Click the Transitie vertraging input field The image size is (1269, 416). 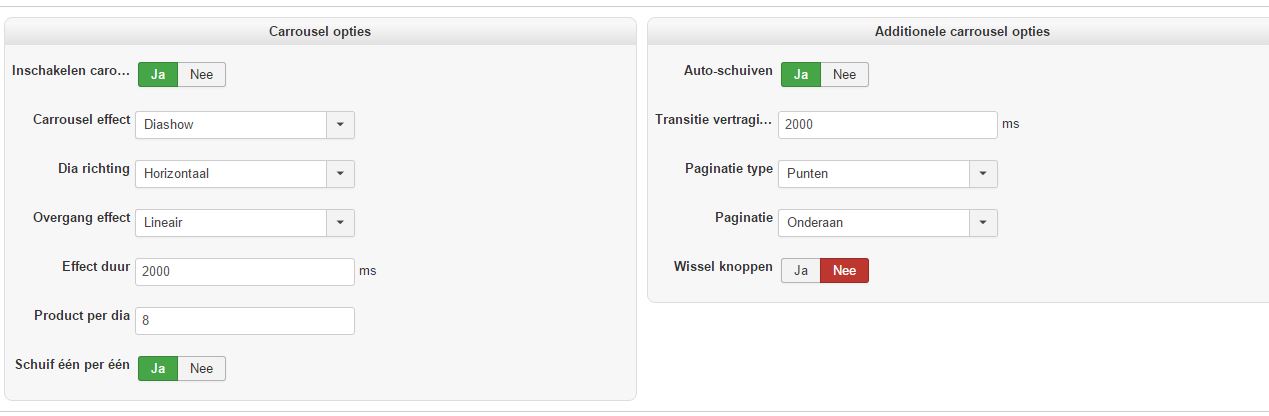[x=887, y=125]
